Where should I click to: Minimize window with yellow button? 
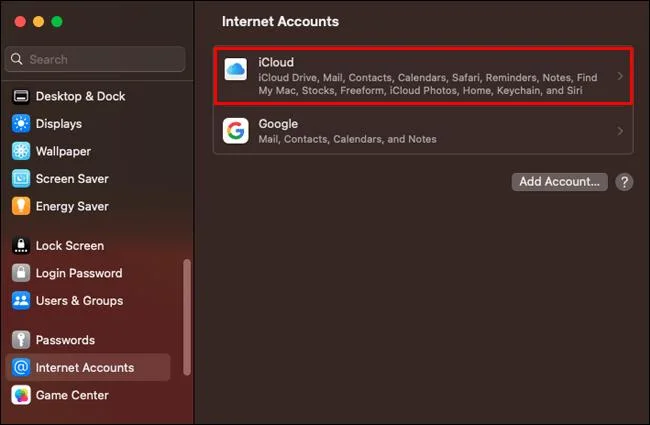39,22
